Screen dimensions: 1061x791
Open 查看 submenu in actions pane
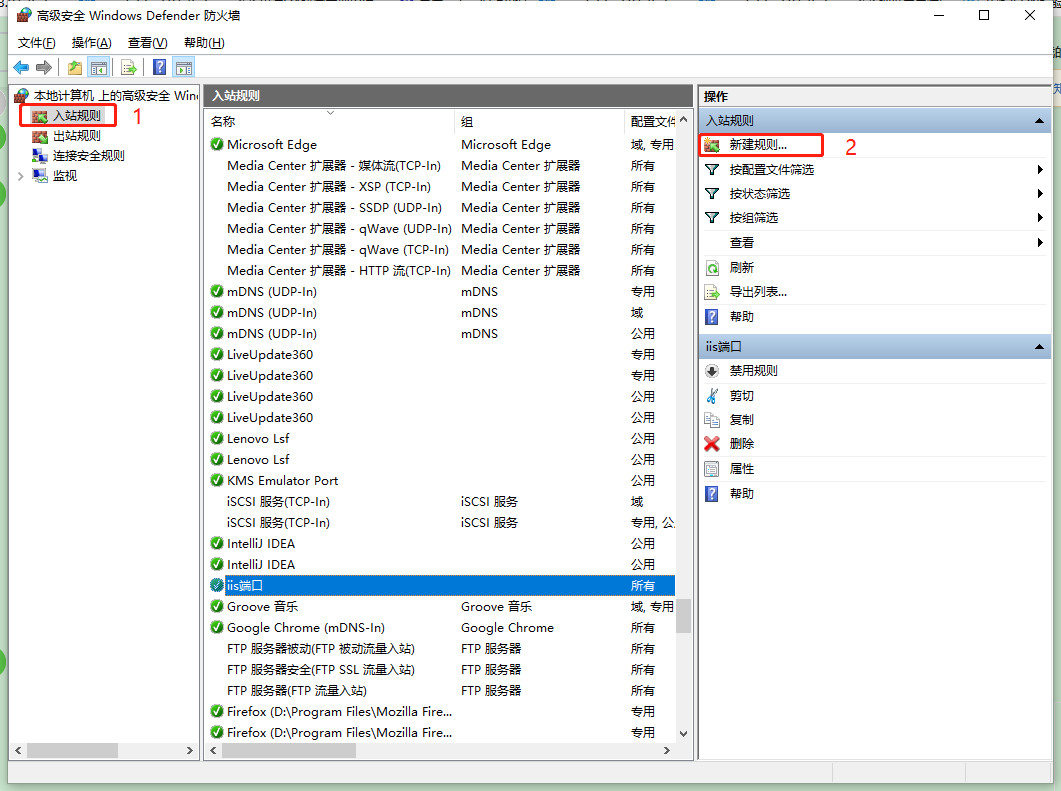pyautogui.click(x=874, y=243)
